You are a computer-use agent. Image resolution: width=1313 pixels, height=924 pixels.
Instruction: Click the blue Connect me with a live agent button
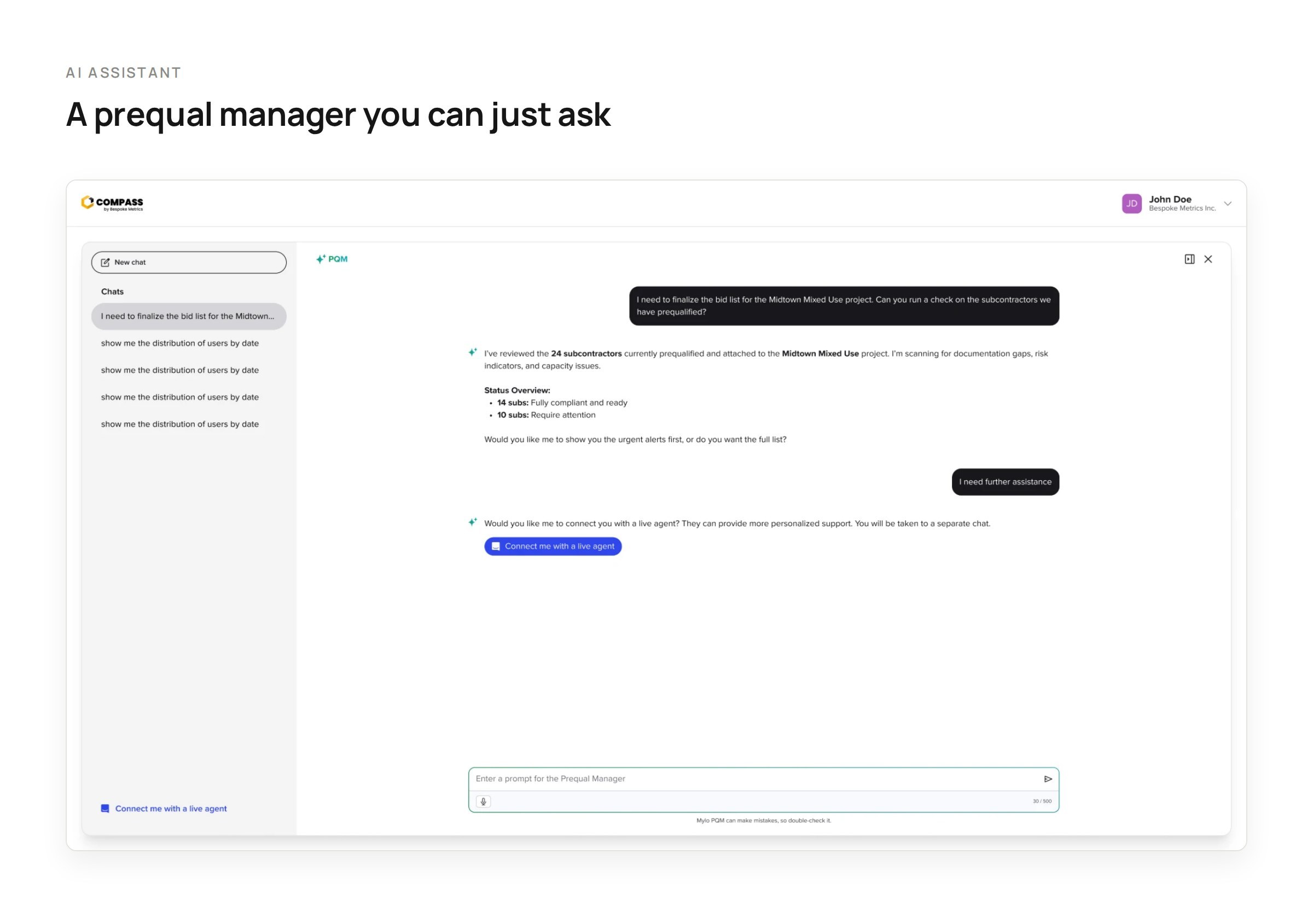click(x=553, y=546)
